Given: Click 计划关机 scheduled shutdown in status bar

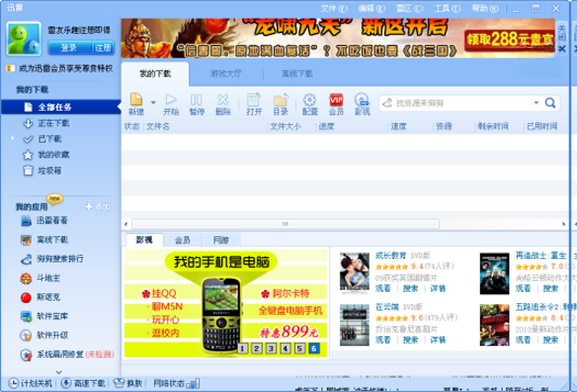Looking at the screenshot, I should pos(30,384).
